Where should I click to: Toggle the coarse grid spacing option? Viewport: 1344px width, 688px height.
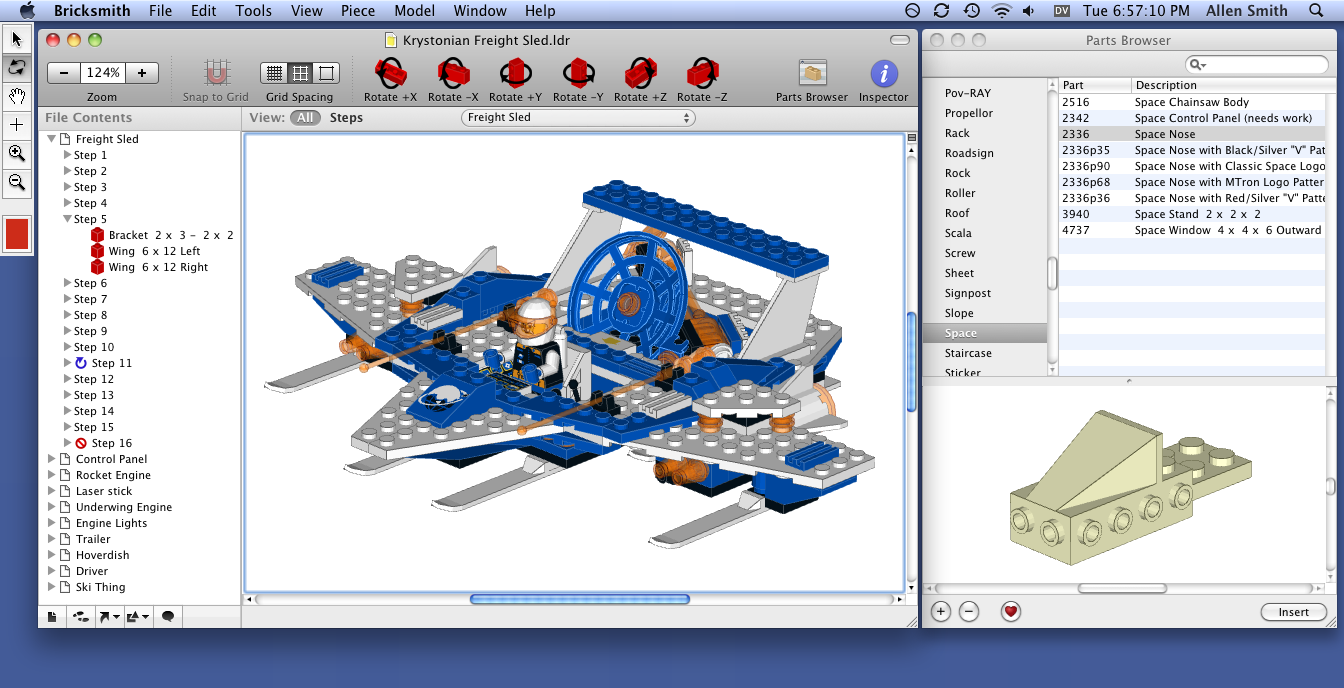coord(325,74)
